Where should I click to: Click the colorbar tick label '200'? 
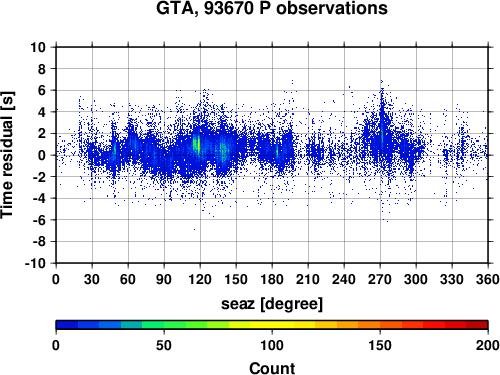coord(488,345)
